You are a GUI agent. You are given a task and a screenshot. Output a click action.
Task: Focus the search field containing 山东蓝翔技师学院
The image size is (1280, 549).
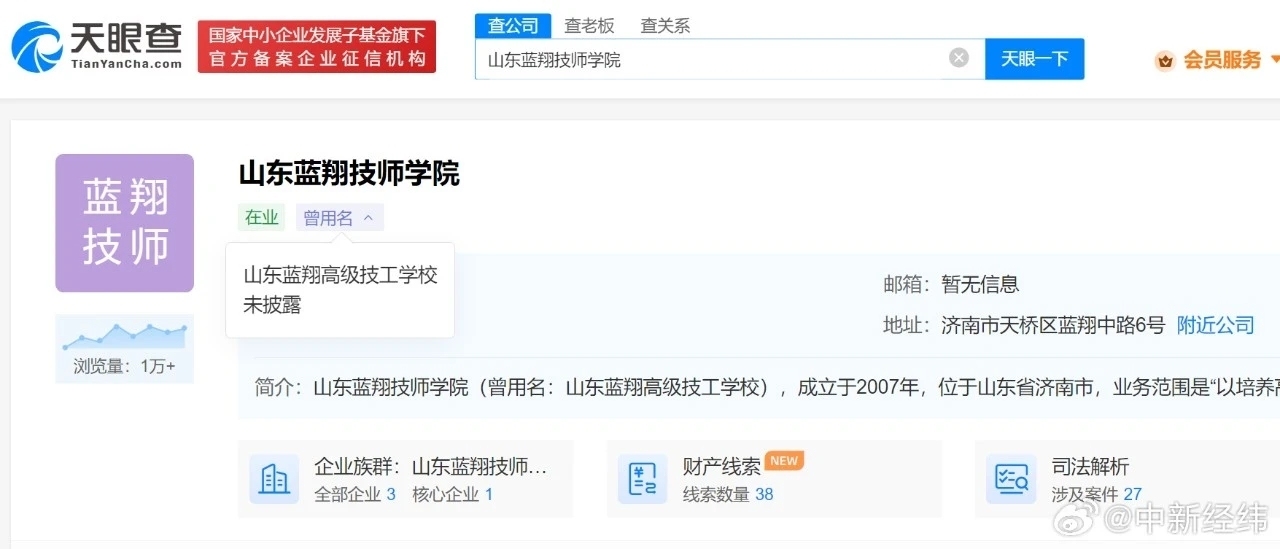[x=730, y=59]
